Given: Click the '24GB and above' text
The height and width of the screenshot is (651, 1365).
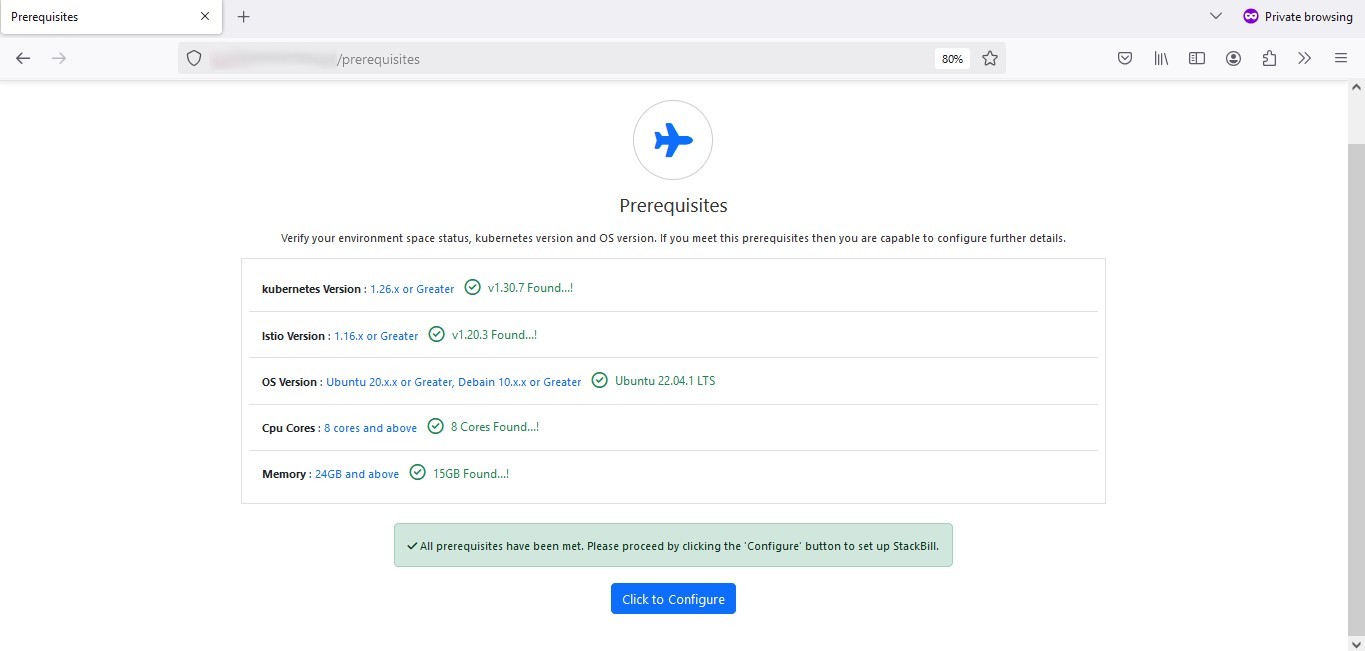Looking at the screenshot, I should point(357,474).
